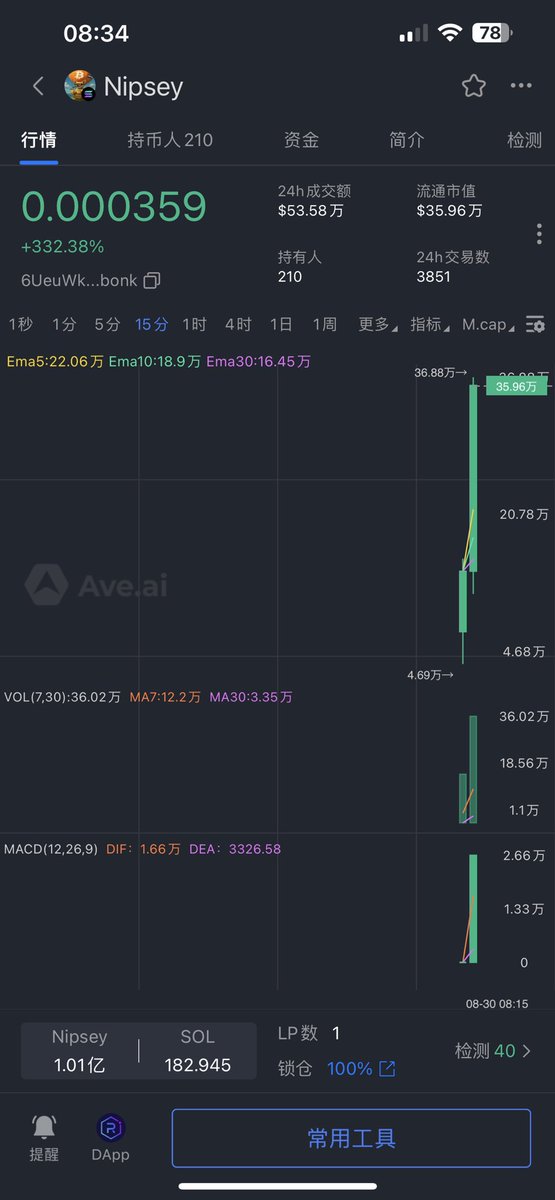
Task: Open chart settings gear icon
Action: (x=536, y=324)
